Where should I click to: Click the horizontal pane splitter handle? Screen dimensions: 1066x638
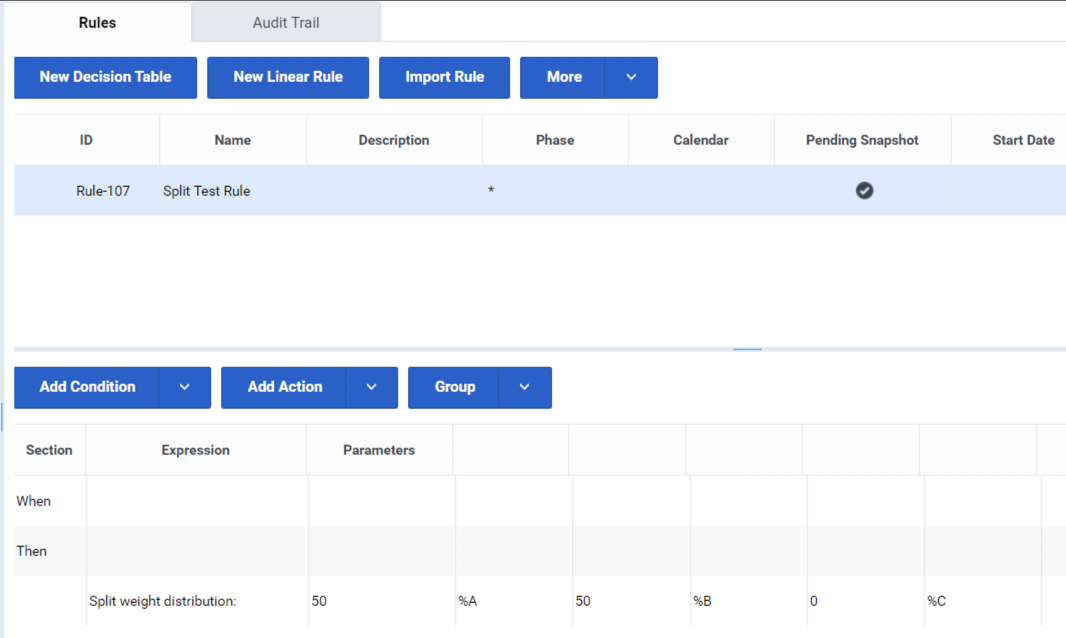point(747,349)
